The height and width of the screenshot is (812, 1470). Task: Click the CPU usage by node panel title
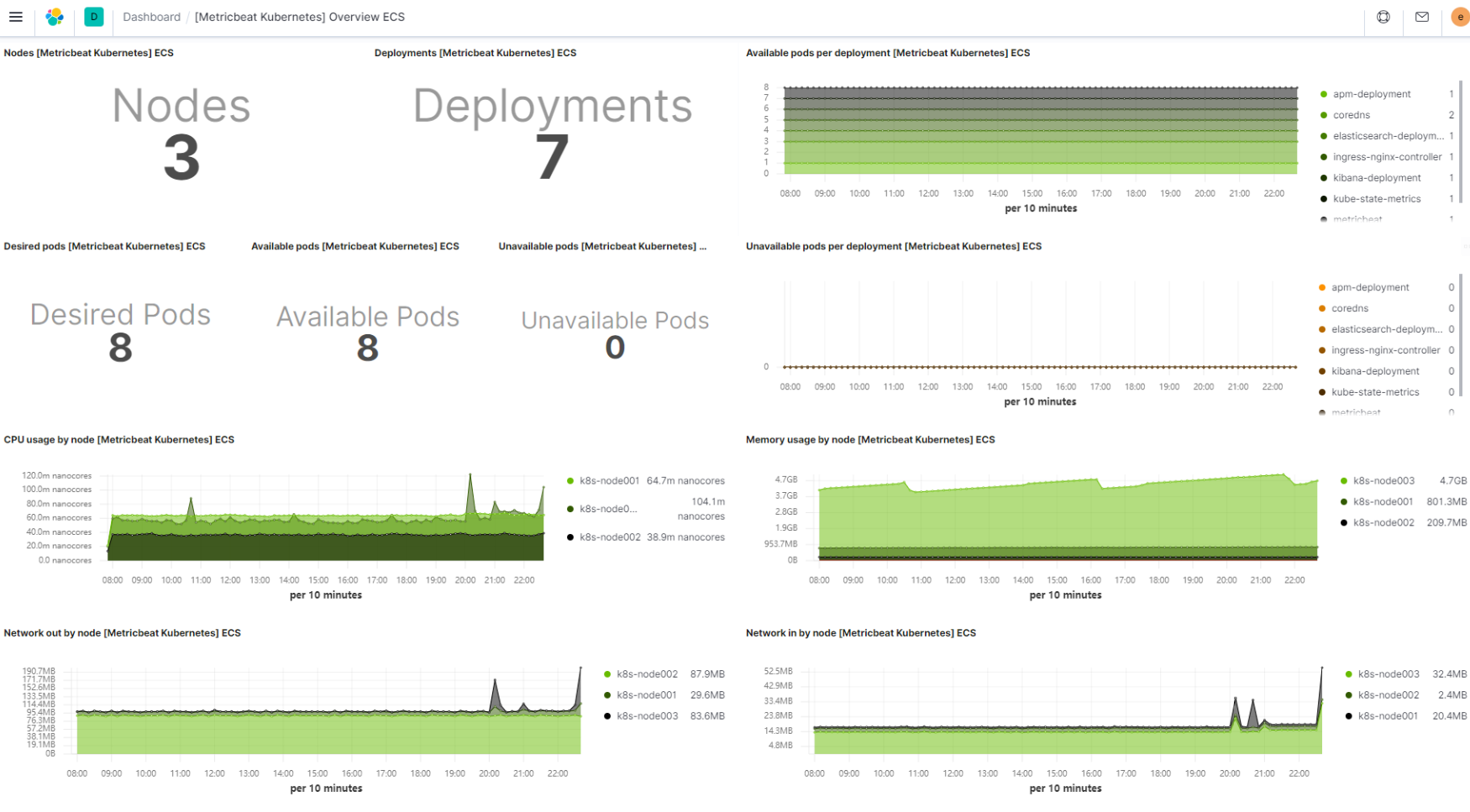click(x=119, y=440)
